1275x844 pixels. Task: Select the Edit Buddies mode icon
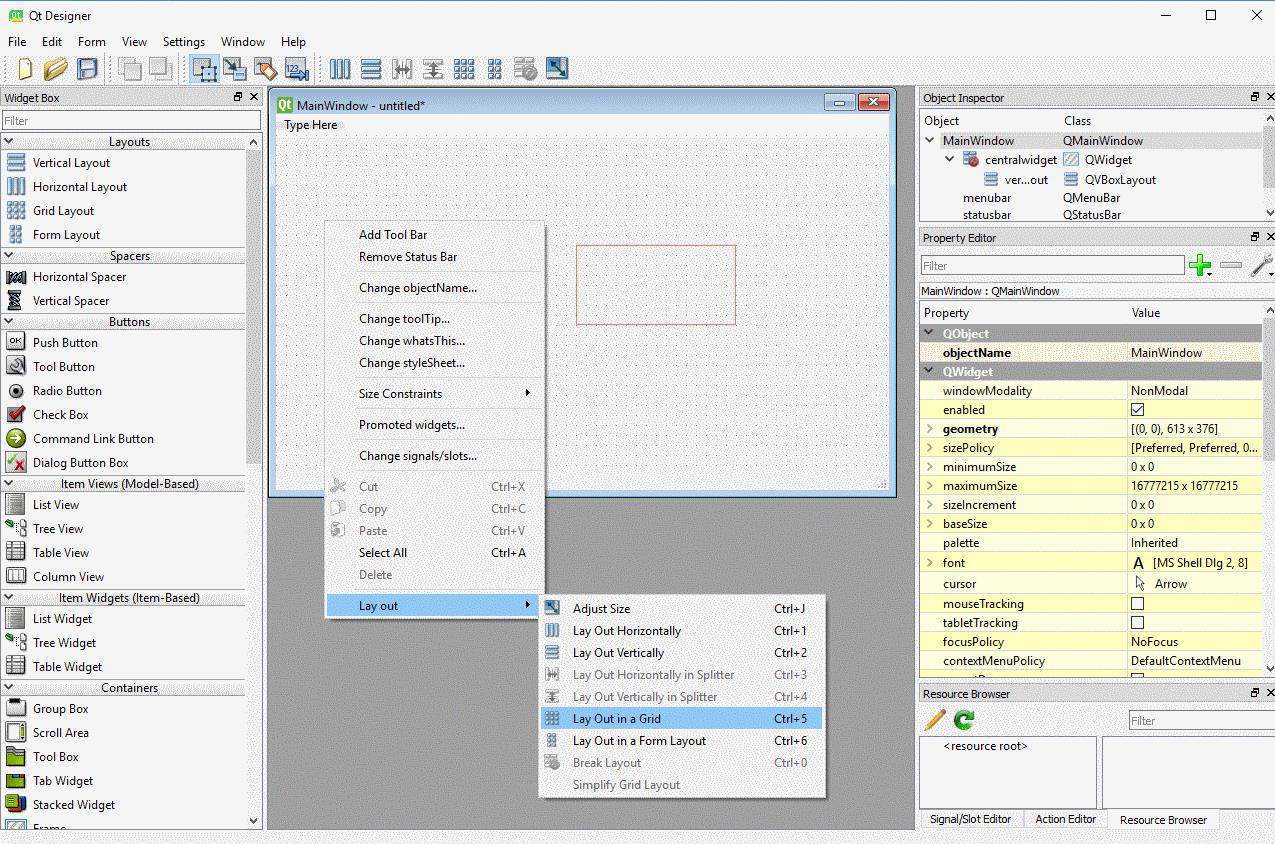(266, 69)
